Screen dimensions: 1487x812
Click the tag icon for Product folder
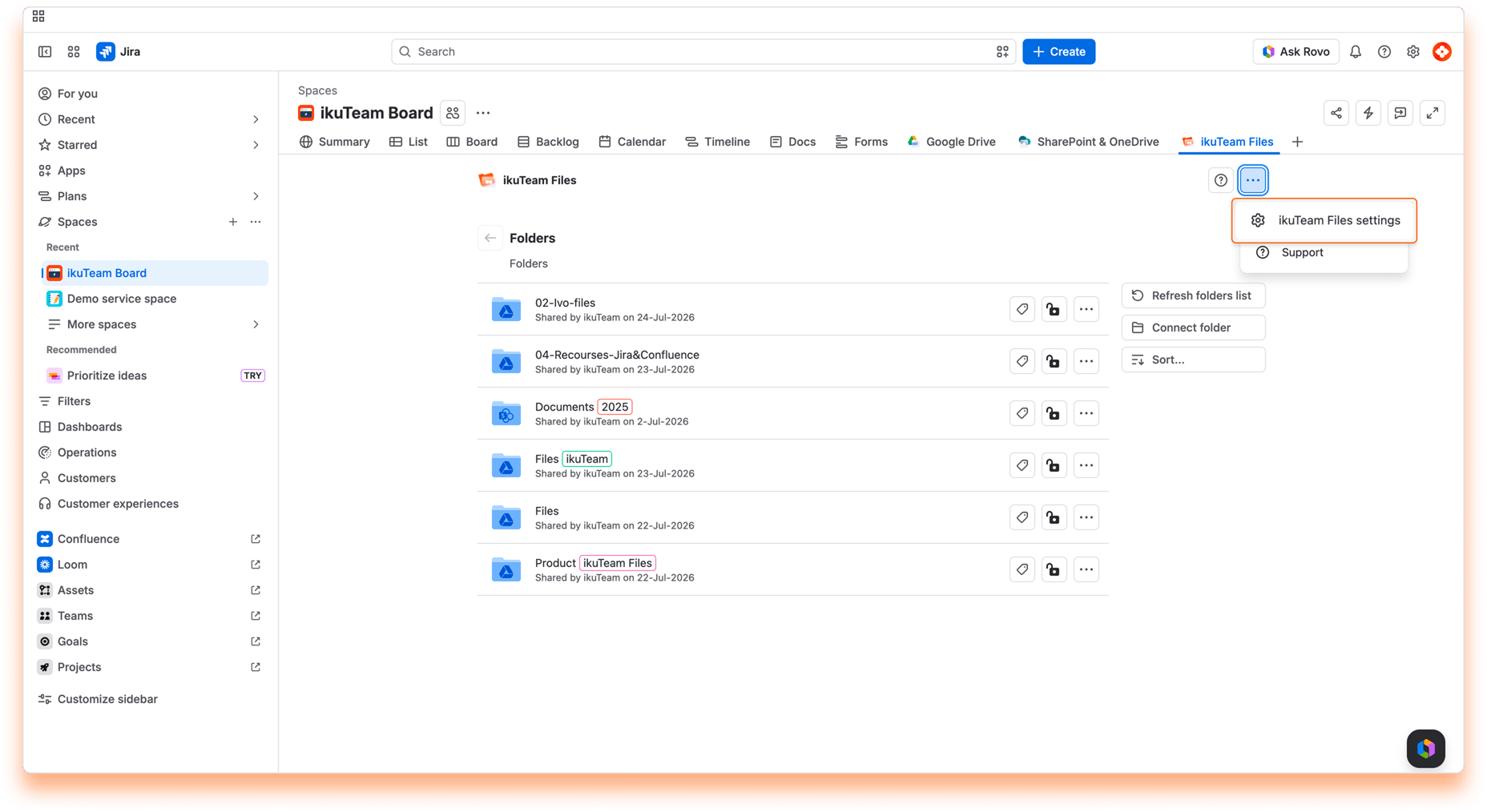pos(1022,569)
